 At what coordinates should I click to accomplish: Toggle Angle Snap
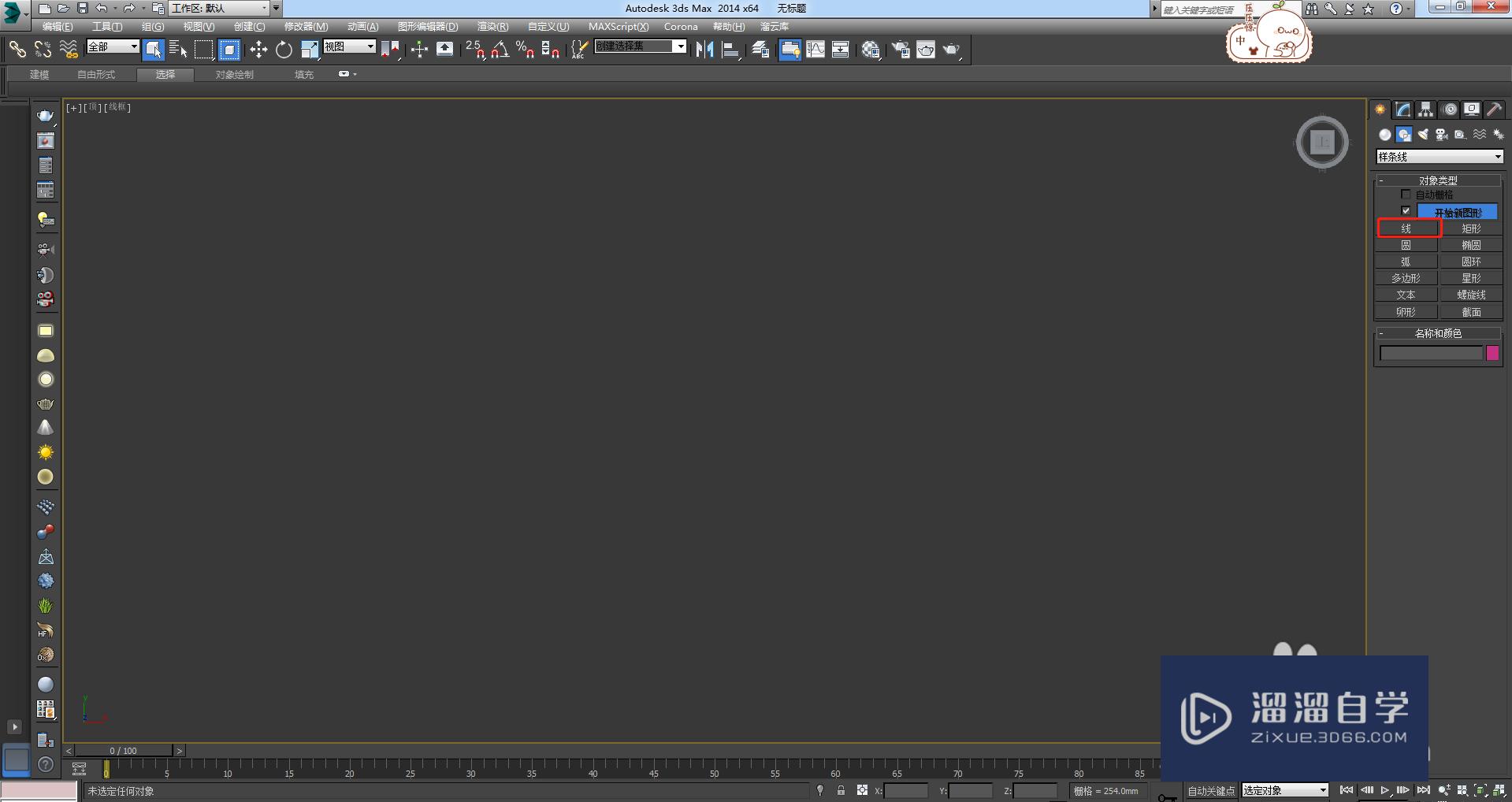tap(500, 50)
